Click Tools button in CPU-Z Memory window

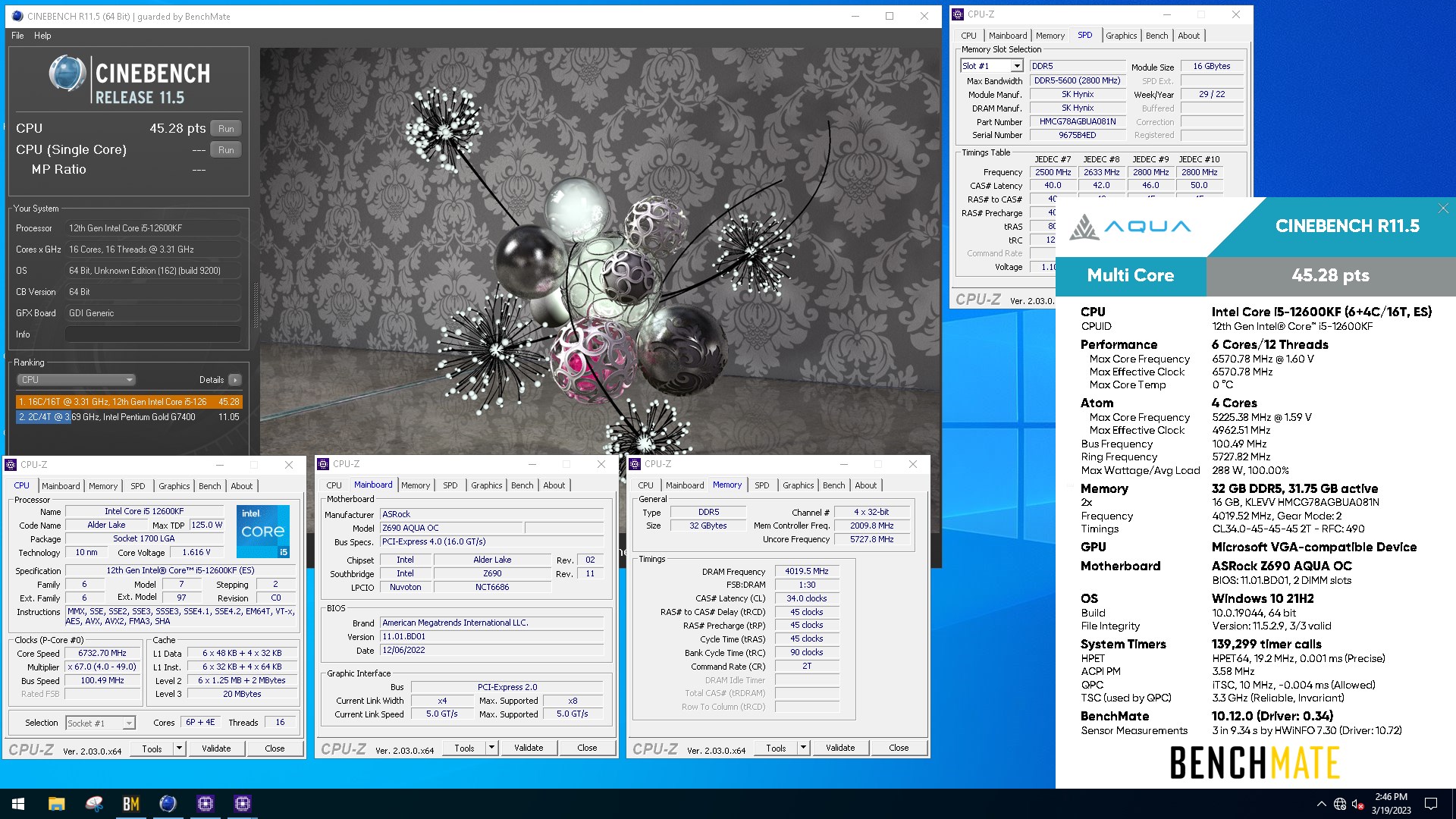click(x=776, y=748)
